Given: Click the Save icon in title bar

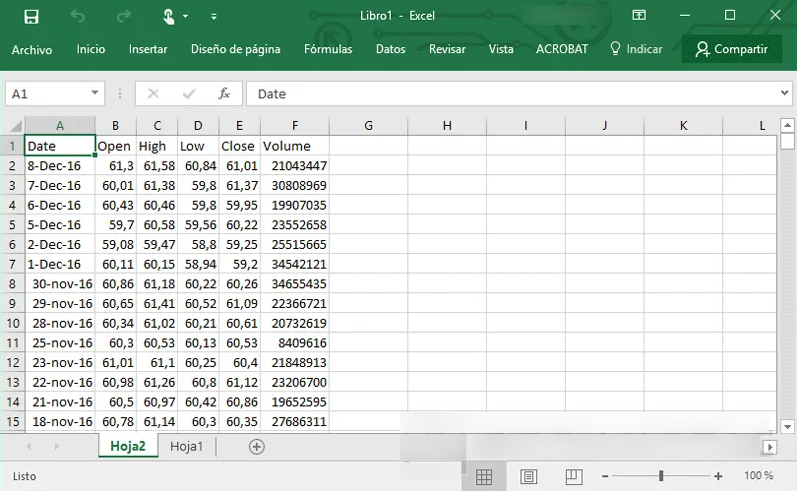Looking at the screenshot, I should [x=31, y=16].
